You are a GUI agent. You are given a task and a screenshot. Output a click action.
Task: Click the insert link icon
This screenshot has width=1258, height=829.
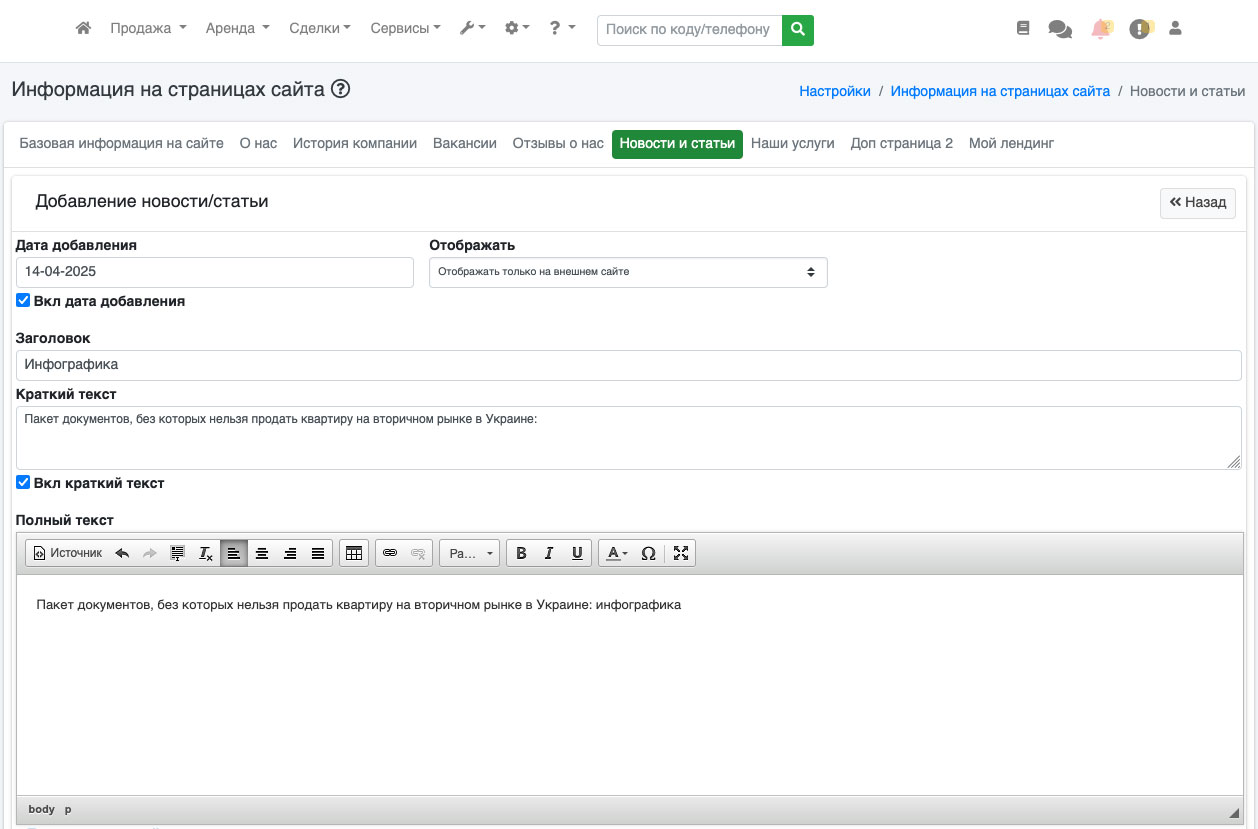(390, 553)
